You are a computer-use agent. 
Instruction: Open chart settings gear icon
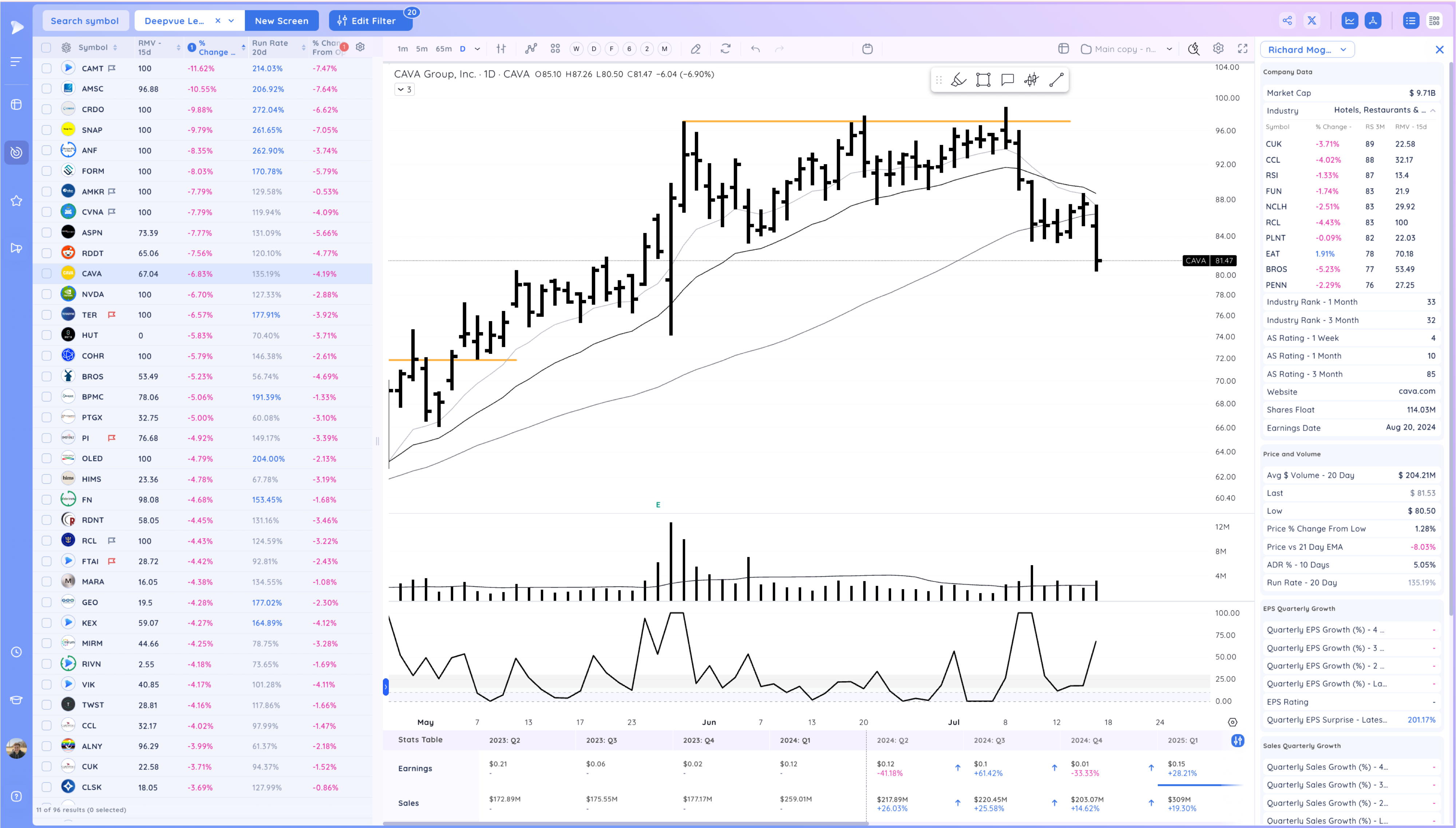point(1218,49)
